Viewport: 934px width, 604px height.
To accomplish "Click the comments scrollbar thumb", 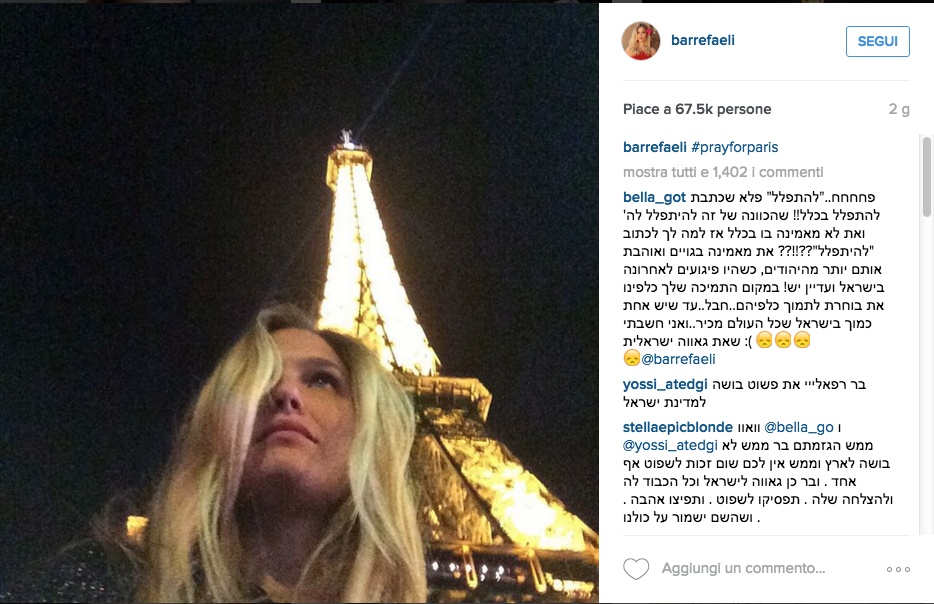I will (x=926, y=177).
